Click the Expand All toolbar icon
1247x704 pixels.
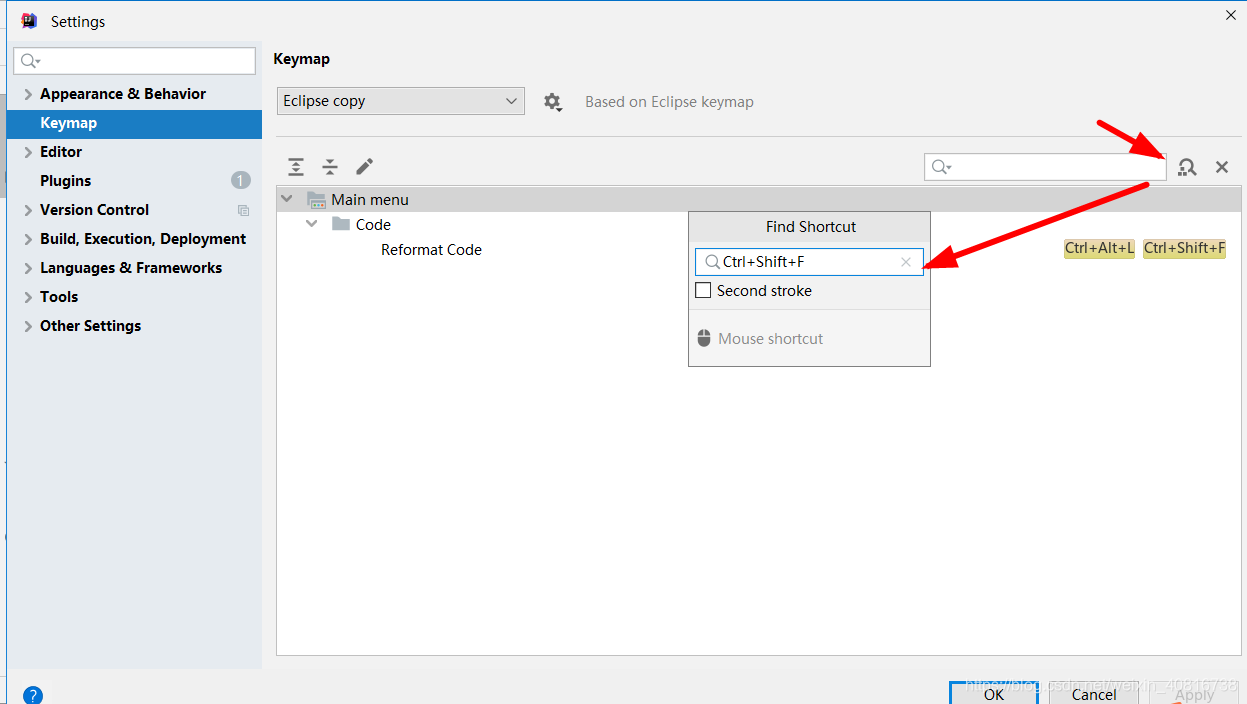[296, 167]
